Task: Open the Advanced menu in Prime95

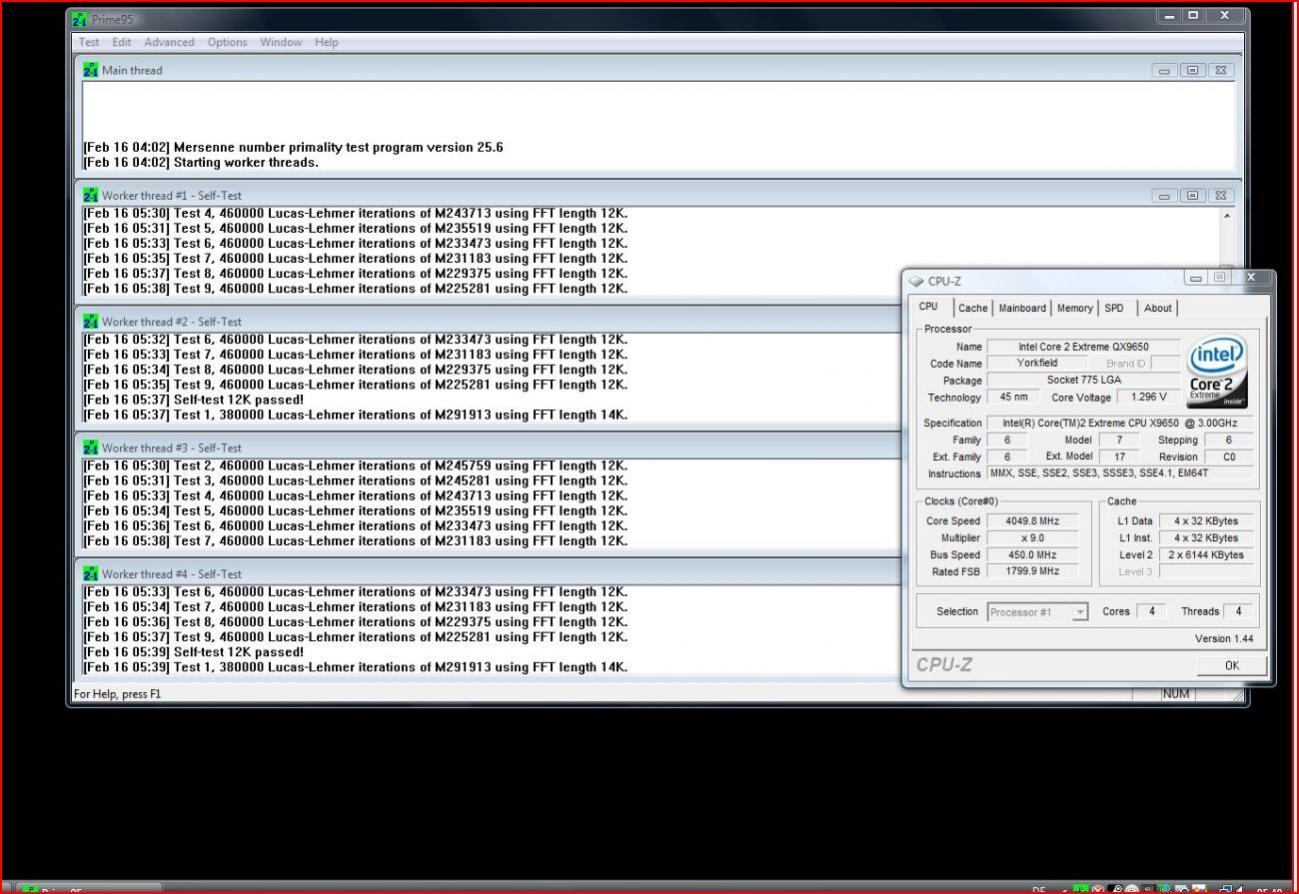Action: tap(169, 42)
